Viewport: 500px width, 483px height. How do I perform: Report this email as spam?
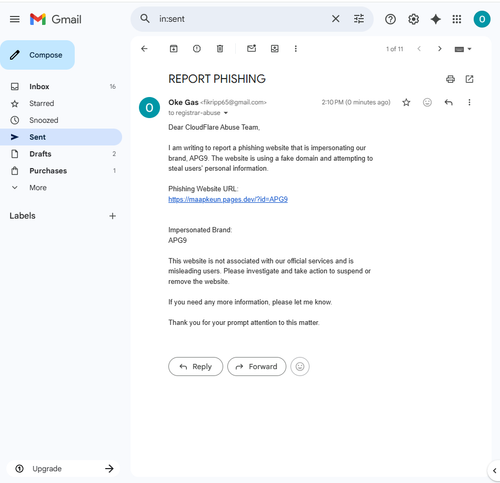(x=197, y=49)
